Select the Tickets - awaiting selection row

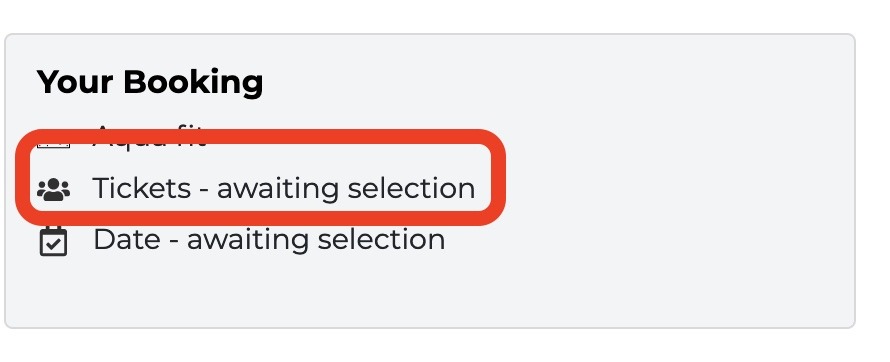click(x=256, y=188)
